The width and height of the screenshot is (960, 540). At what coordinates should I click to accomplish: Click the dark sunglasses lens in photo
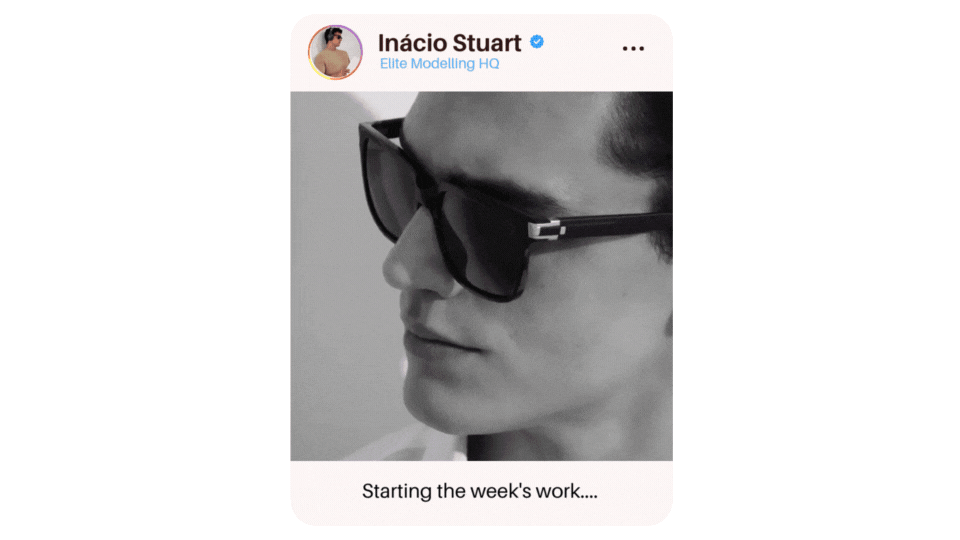(484, 242)
